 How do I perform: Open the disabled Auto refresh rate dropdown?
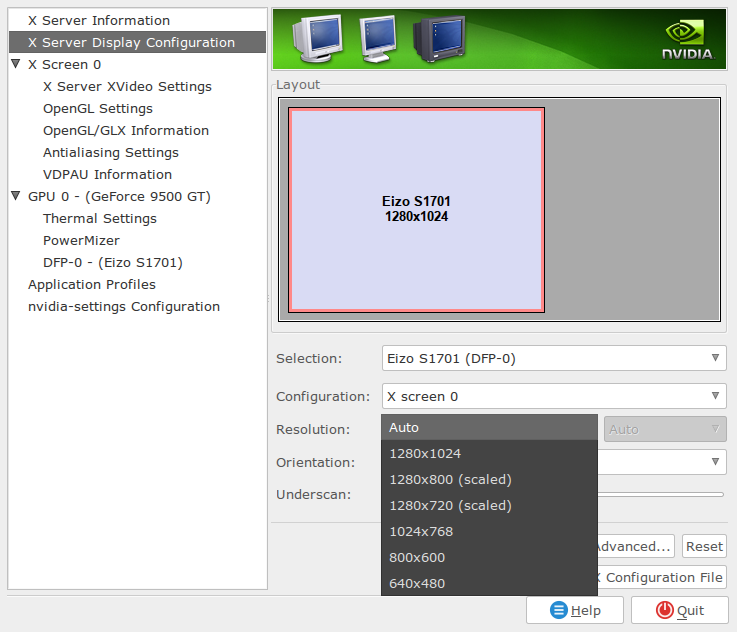click(x=665, y=429)
